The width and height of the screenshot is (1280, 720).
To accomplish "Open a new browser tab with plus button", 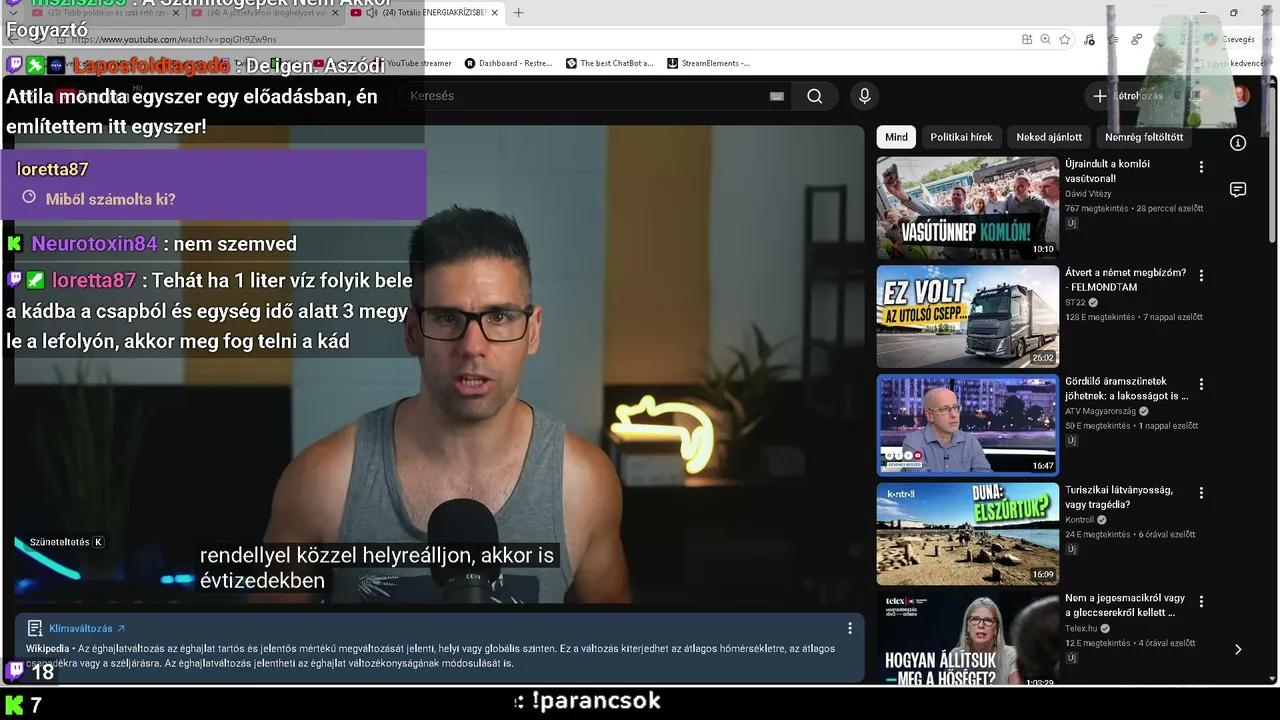I will (518, 13).
